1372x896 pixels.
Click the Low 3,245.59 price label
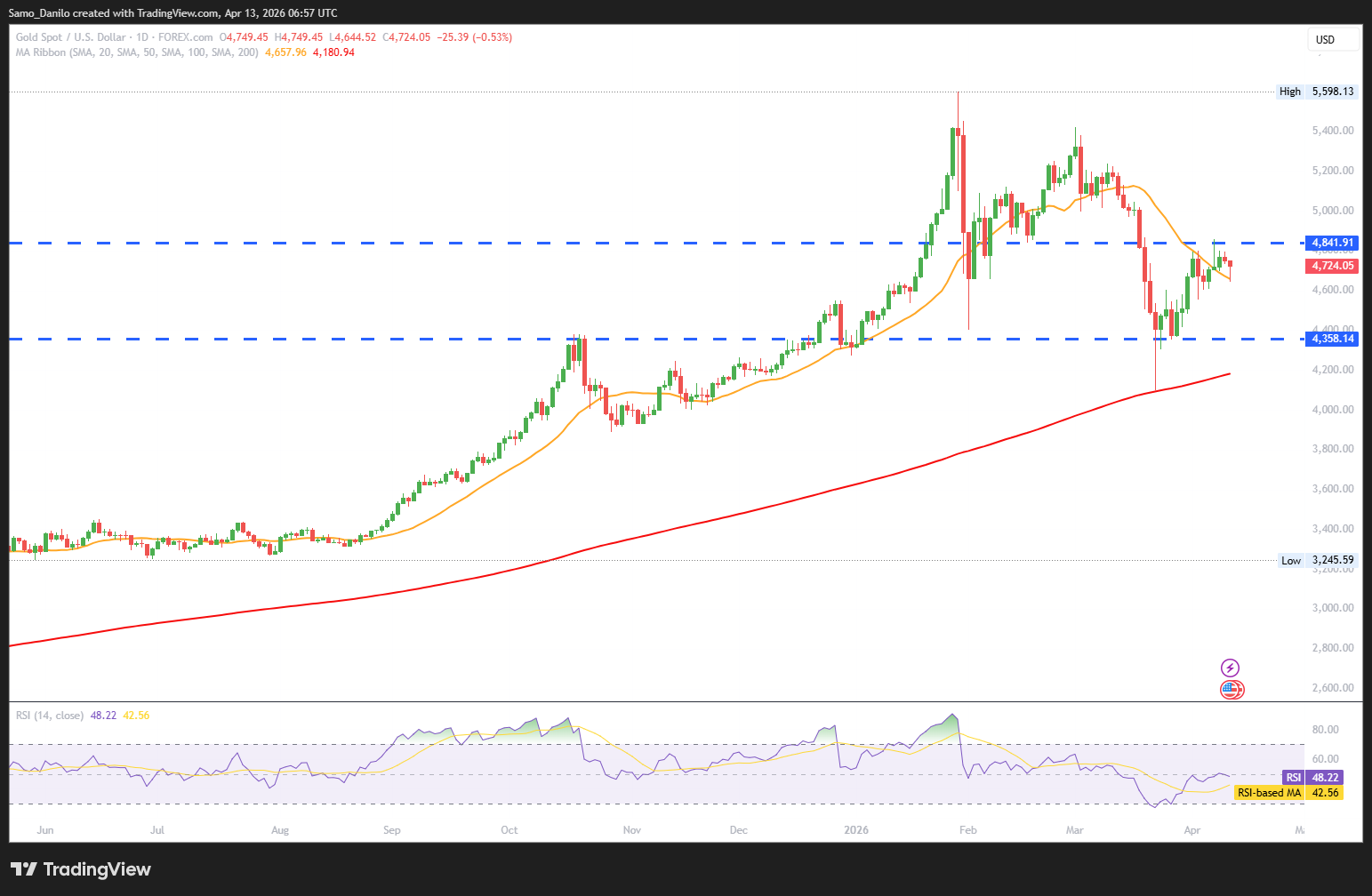[x=1317, y=561]
